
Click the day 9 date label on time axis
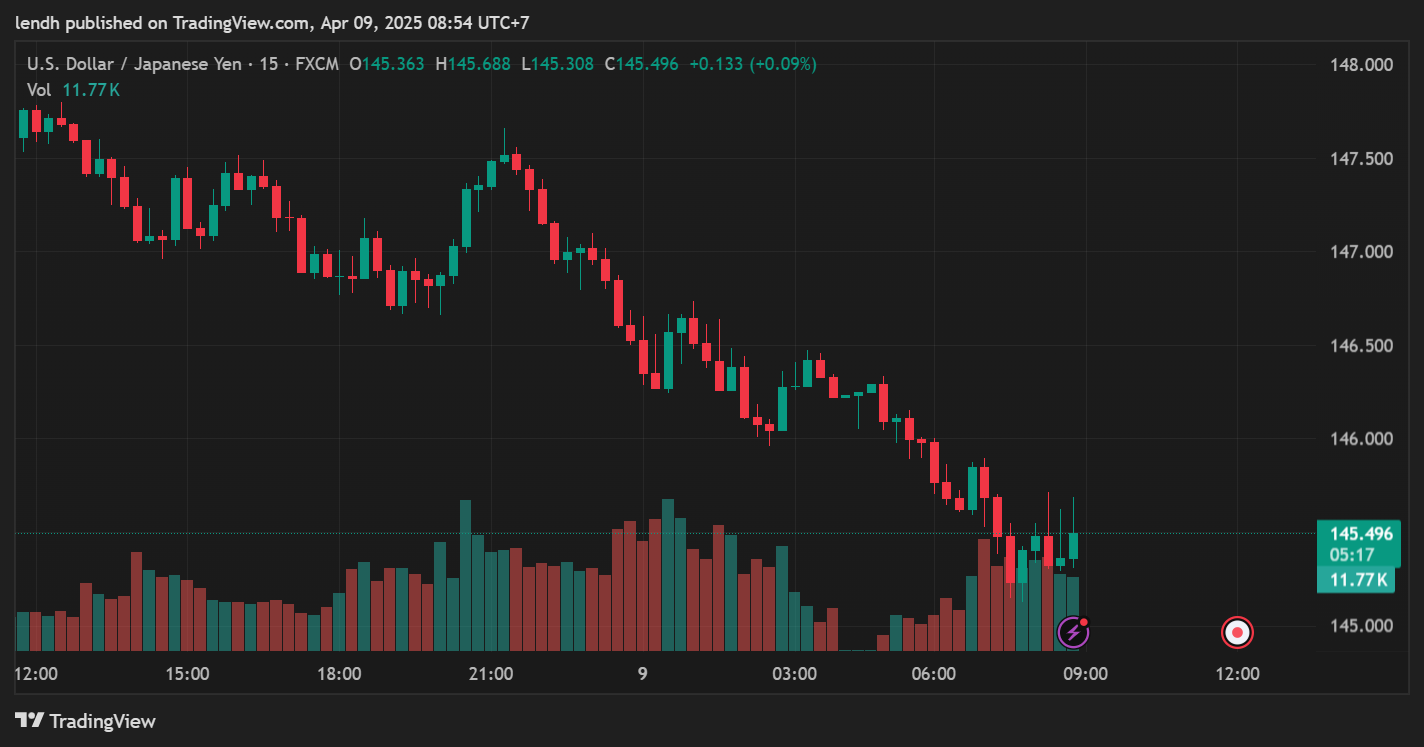(642, 674)
